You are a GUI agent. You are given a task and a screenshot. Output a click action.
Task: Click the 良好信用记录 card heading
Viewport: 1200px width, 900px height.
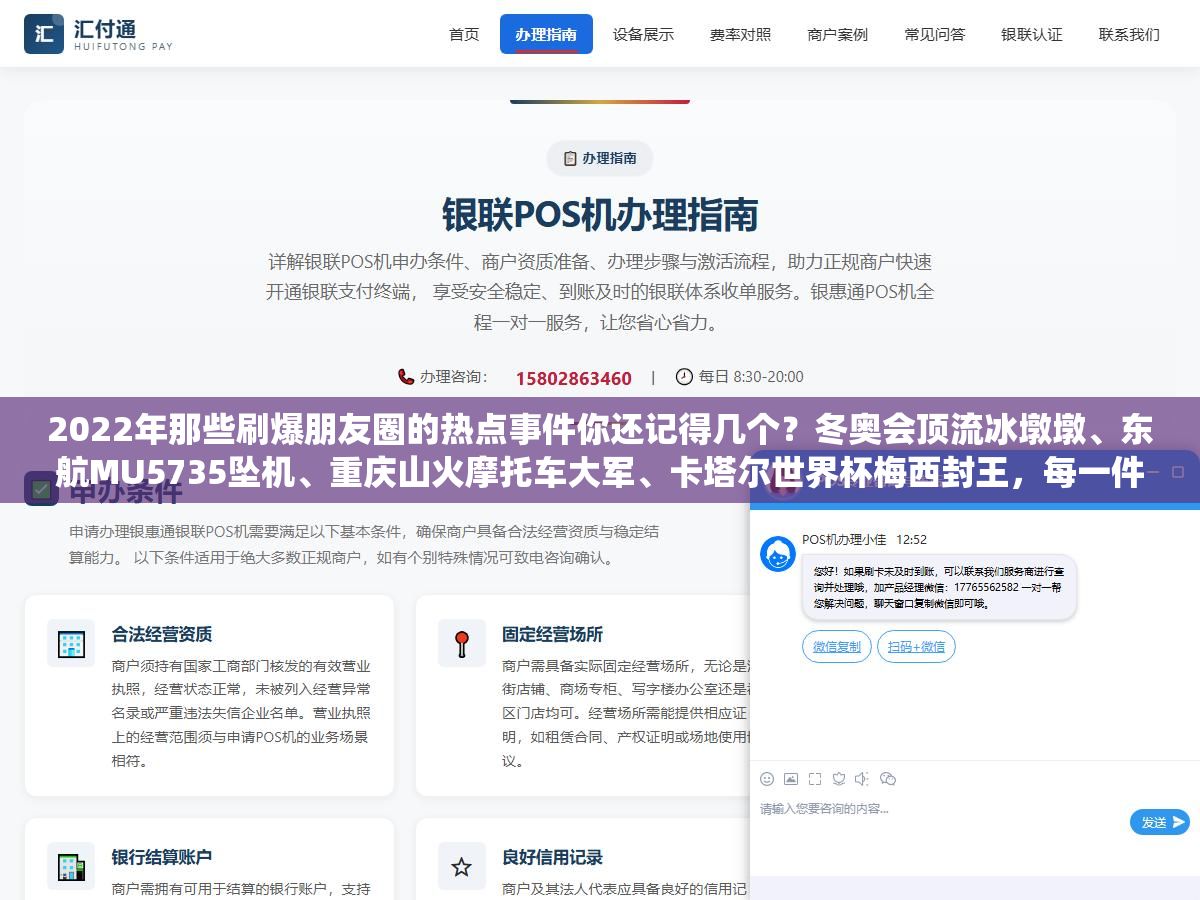[552, 857]
